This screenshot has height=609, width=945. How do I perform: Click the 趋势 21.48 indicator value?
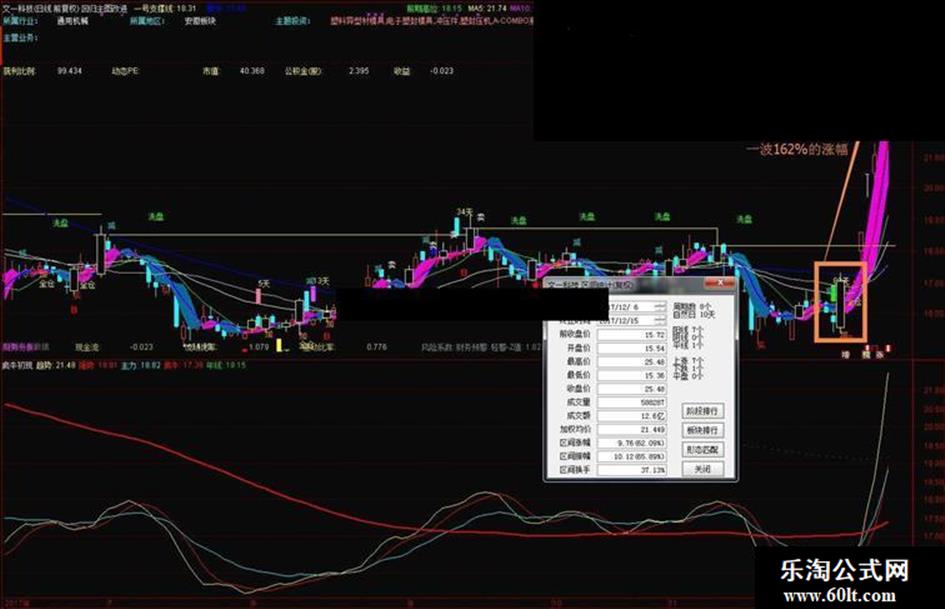tap(56, 365)
